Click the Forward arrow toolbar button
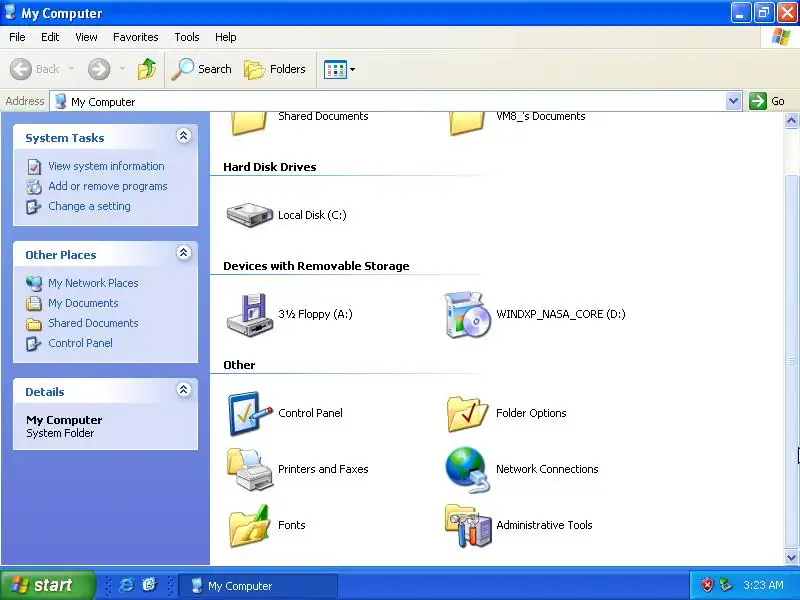800x600 pixels. [x=99, y=69]
